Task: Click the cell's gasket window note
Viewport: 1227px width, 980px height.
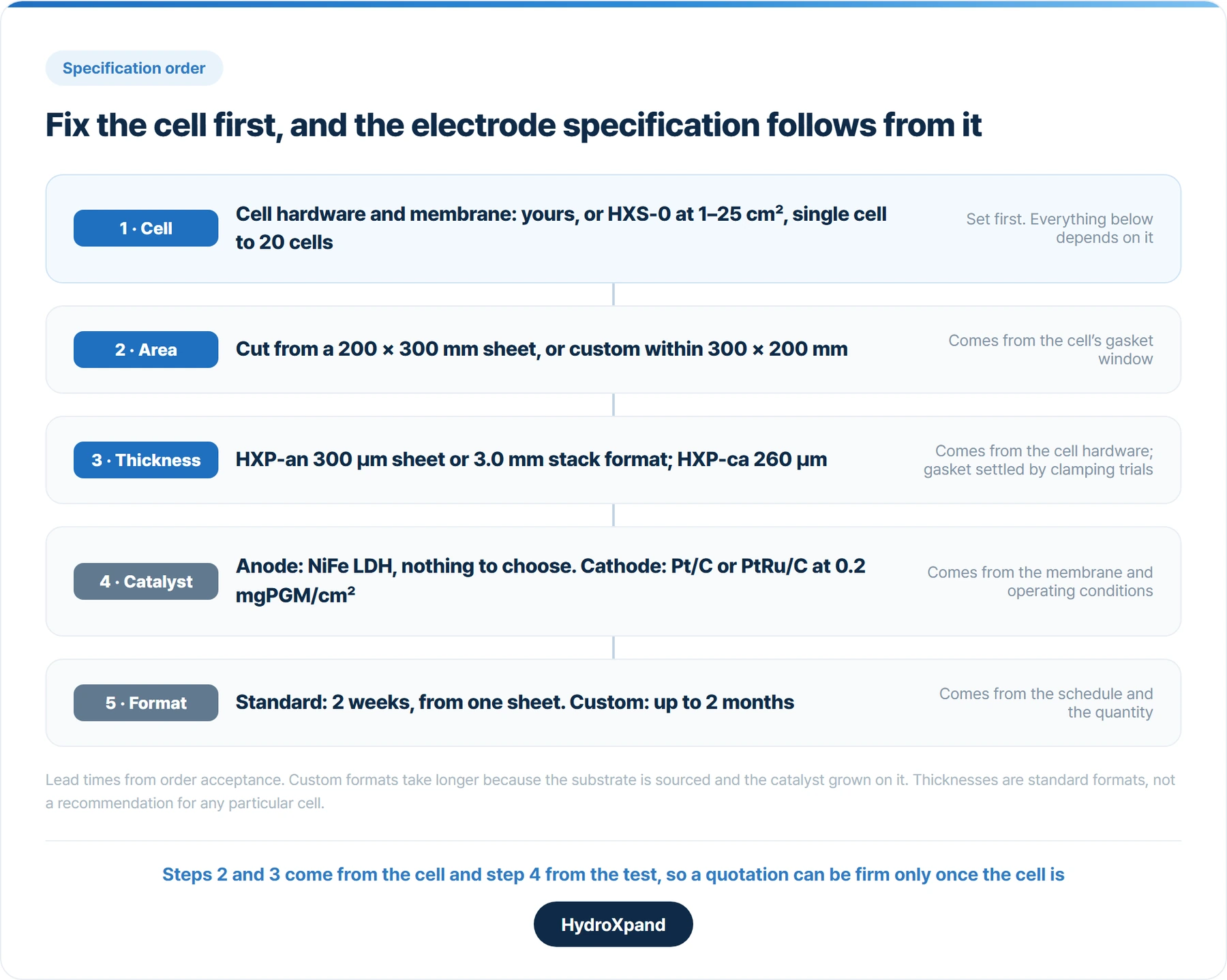Action: point(1050,350)
